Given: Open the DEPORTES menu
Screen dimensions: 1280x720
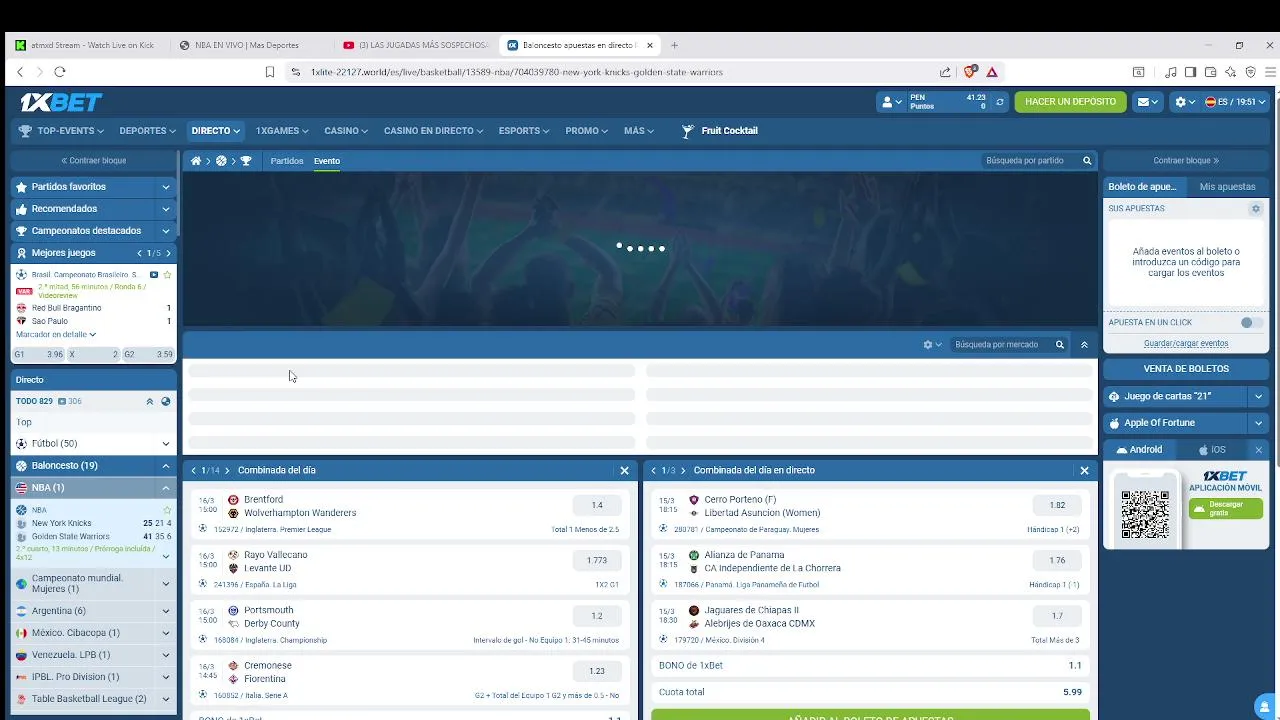Looking at the screenshot, I should [147, 131].
